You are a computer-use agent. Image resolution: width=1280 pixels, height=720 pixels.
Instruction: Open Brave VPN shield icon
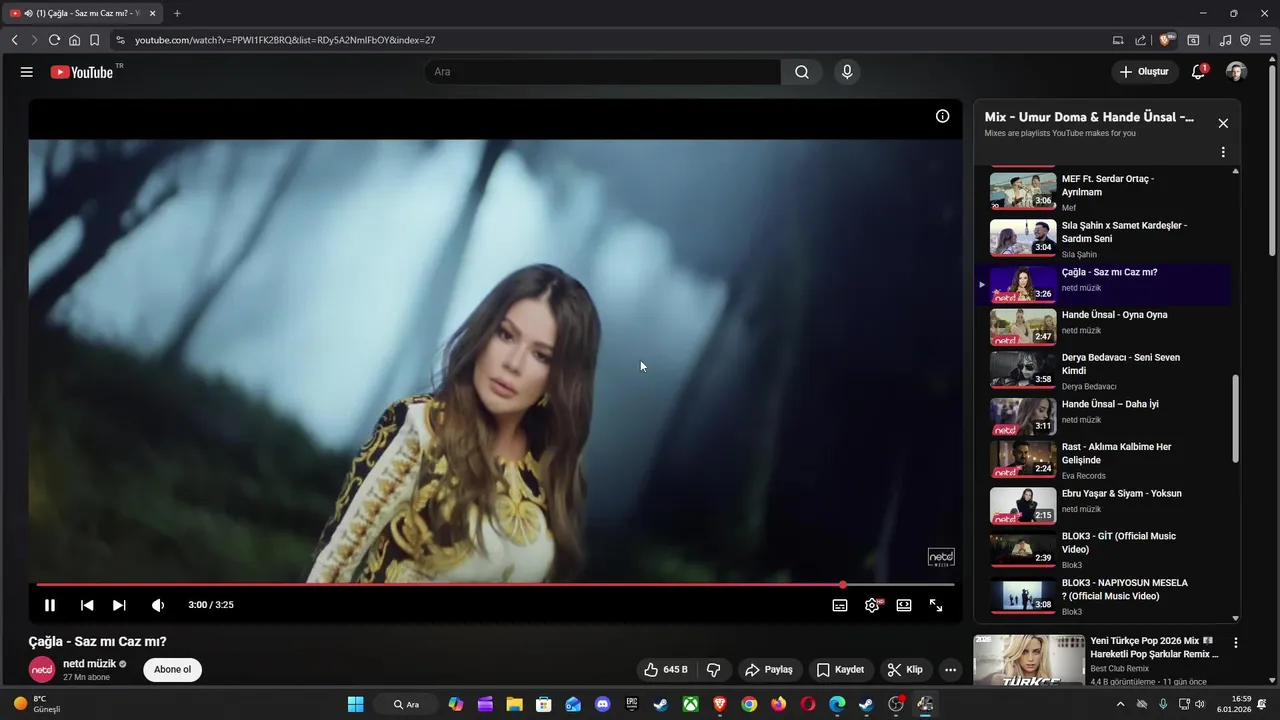(1245, 40)
